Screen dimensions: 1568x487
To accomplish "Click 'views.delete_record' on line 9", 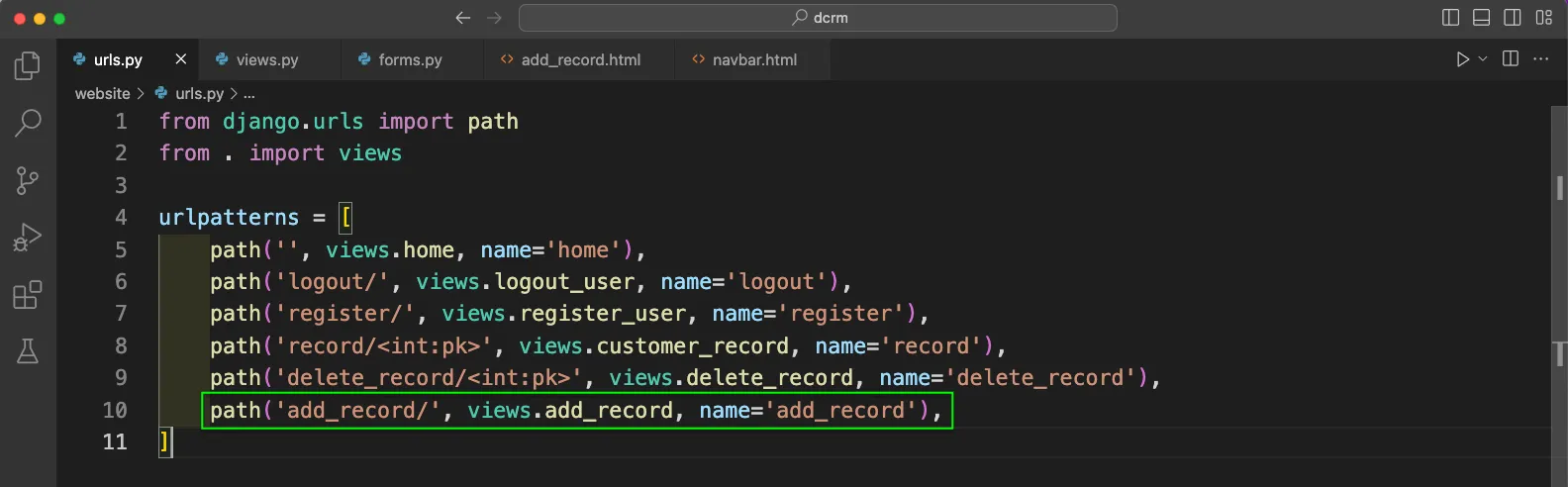I will (x=732, y=378).
